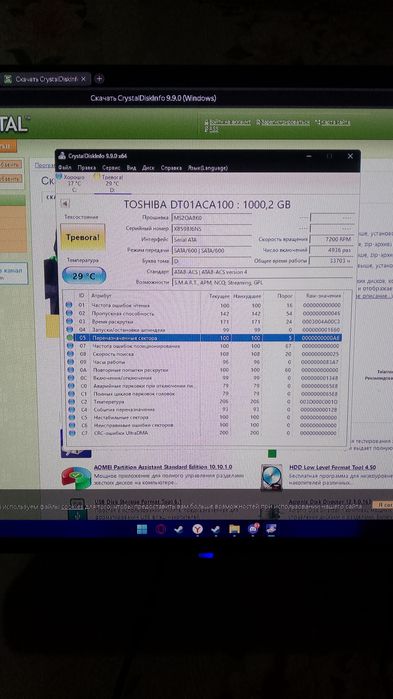The width and height of the screenshot is (393, 699).
Task: Open Язык(Language) menu
Action: point(208,168)
